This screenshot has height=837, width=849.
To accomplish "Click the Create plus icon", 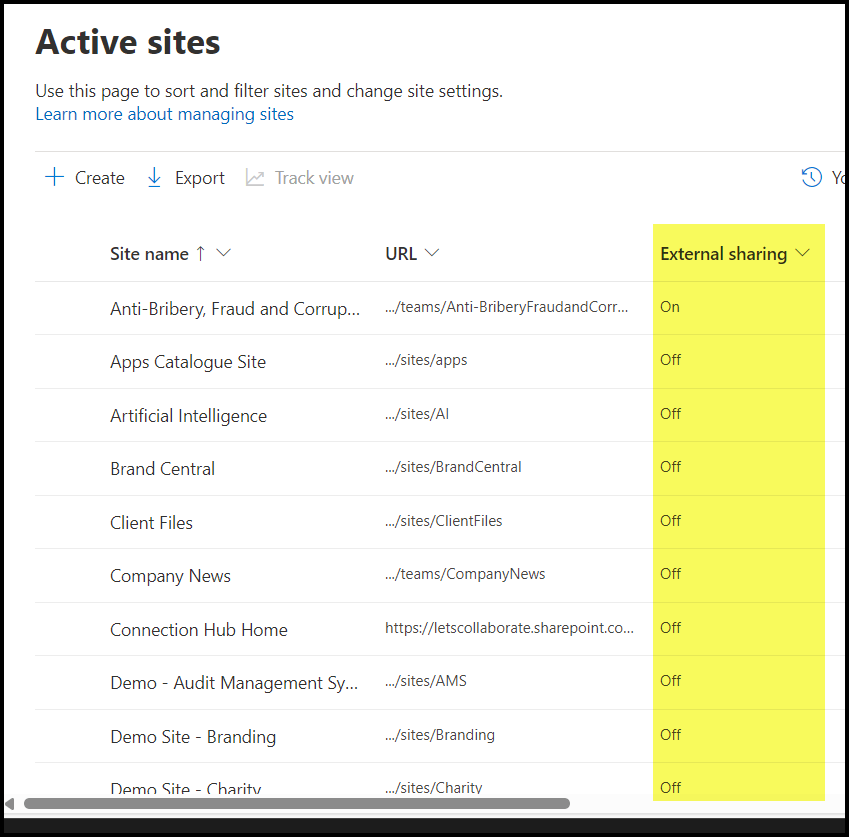I will tap(54, 178).
